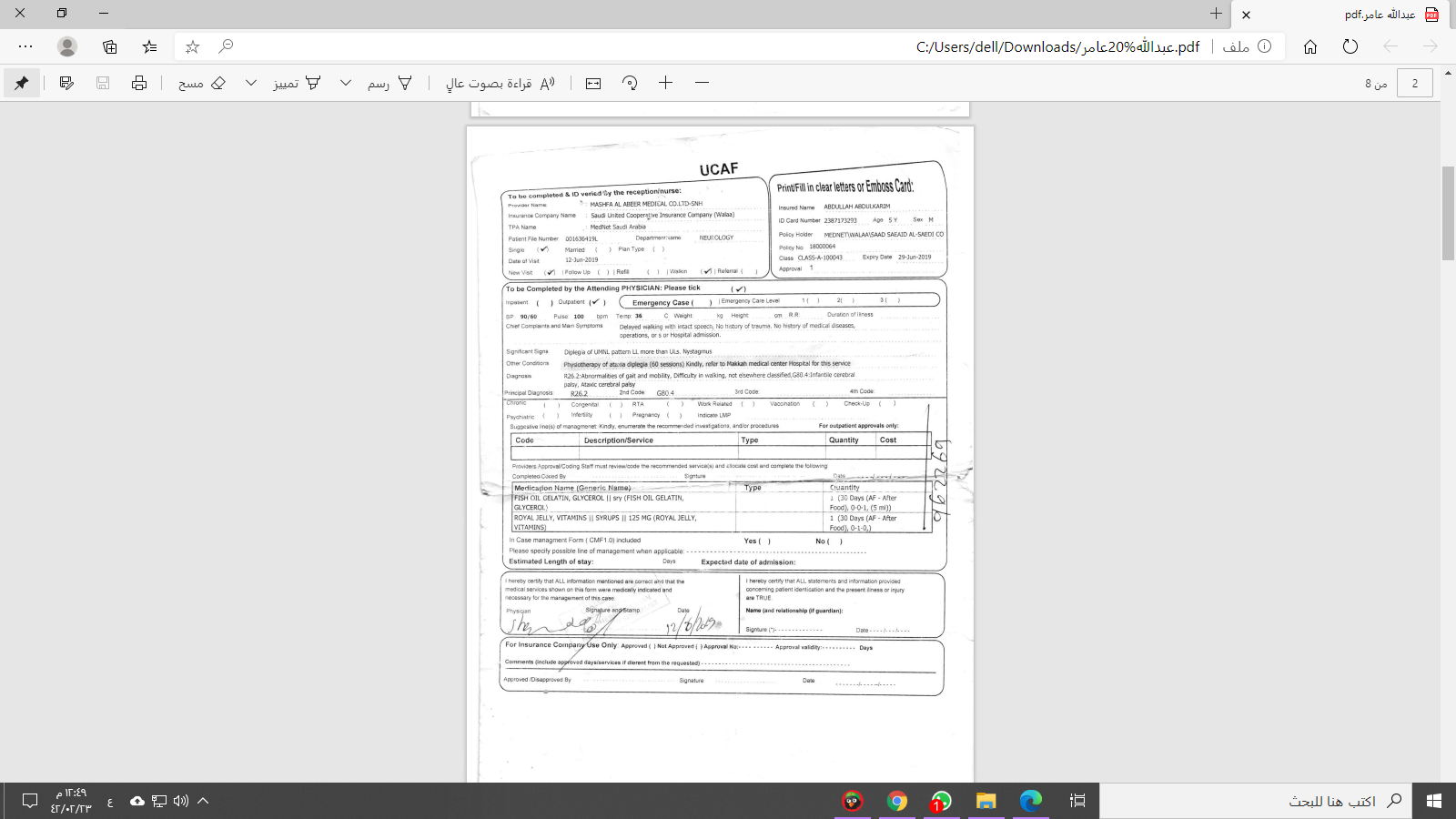
Task: Click the page number input box
Action: click(x=1415, y=83)
